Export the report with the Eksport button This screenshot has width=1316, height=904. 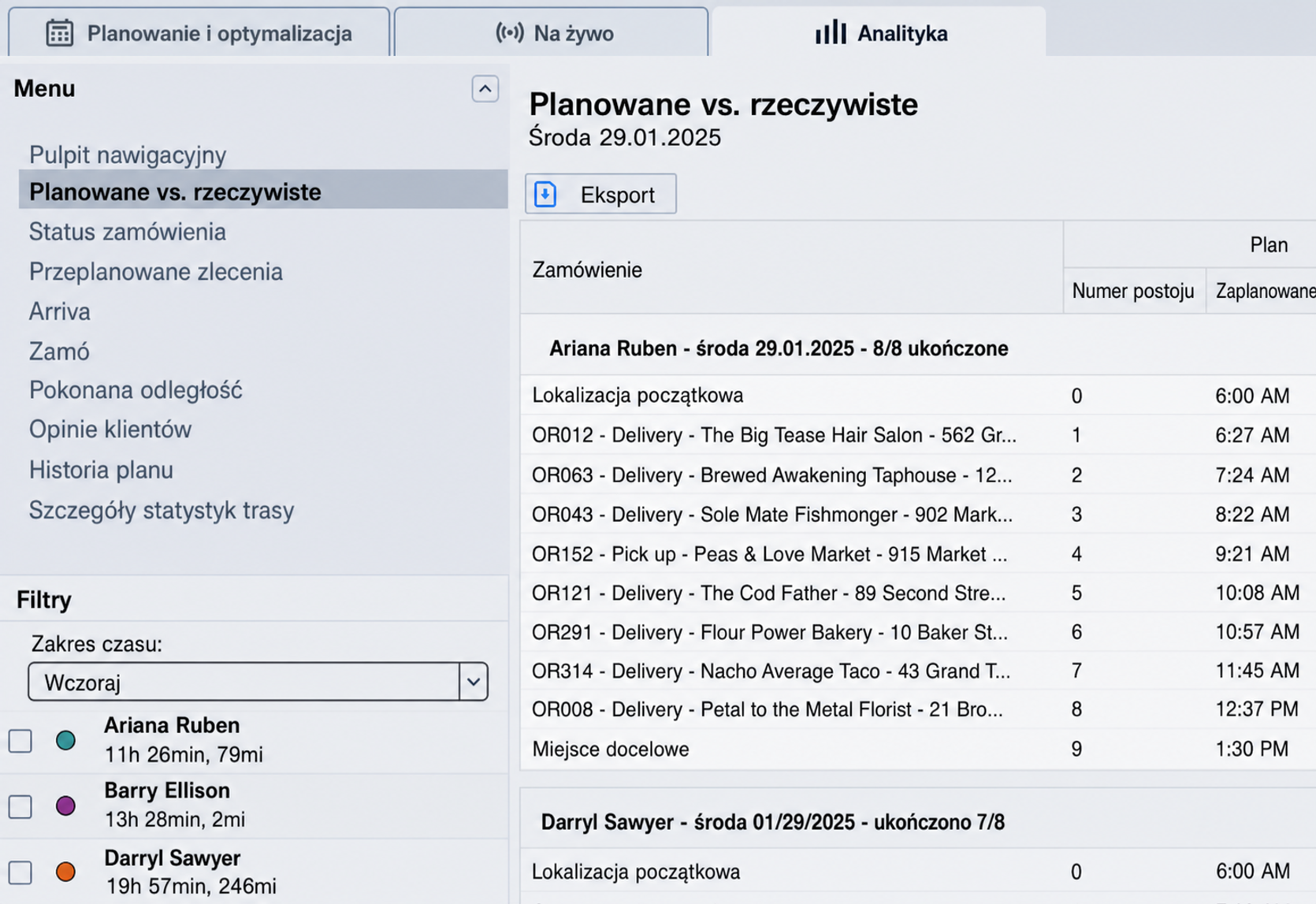600,194
